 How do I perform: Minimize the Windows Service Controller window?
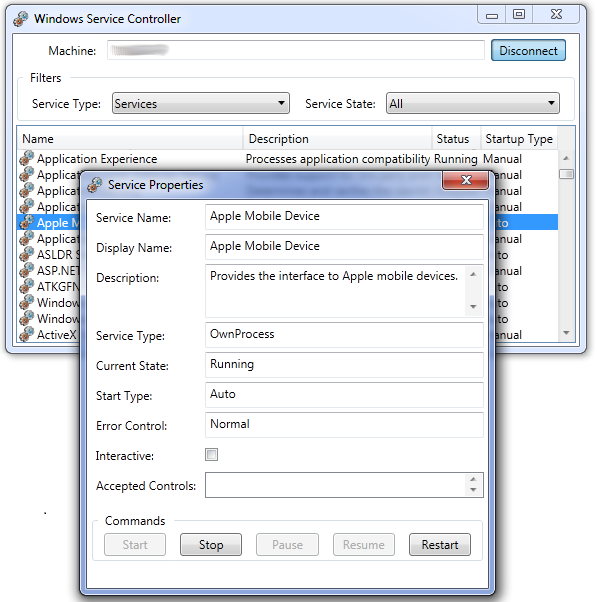pyautogui.click(x=492, y=15)
